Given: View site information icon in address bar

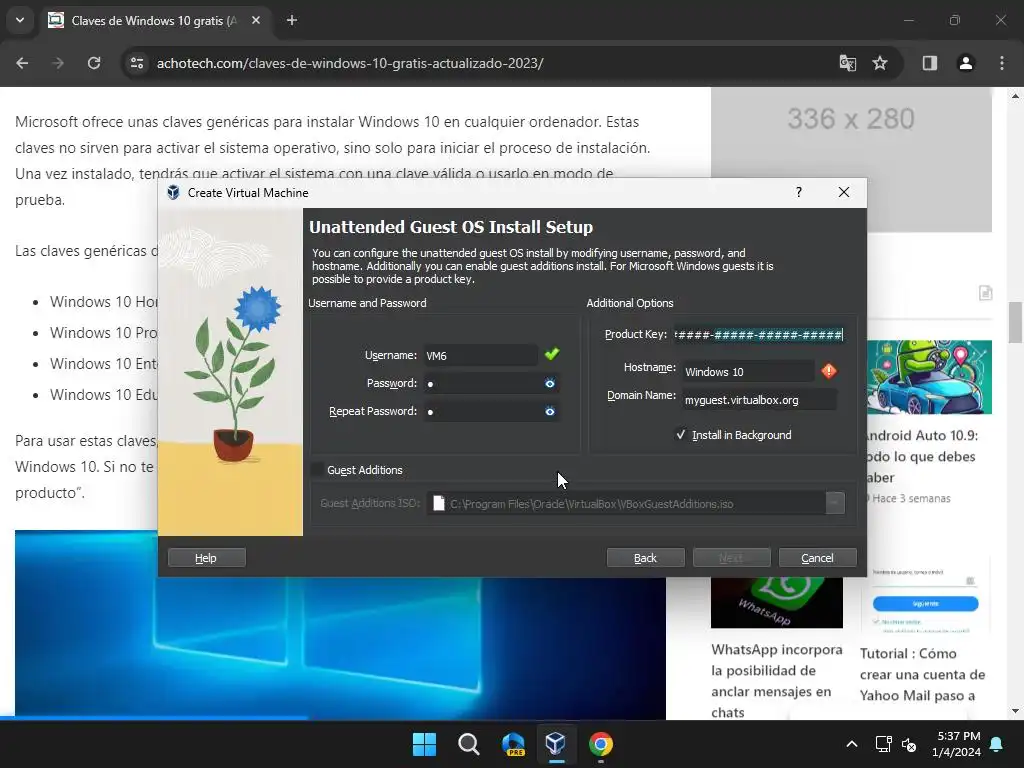Looking at the screenshot, I should click(136, 63).
